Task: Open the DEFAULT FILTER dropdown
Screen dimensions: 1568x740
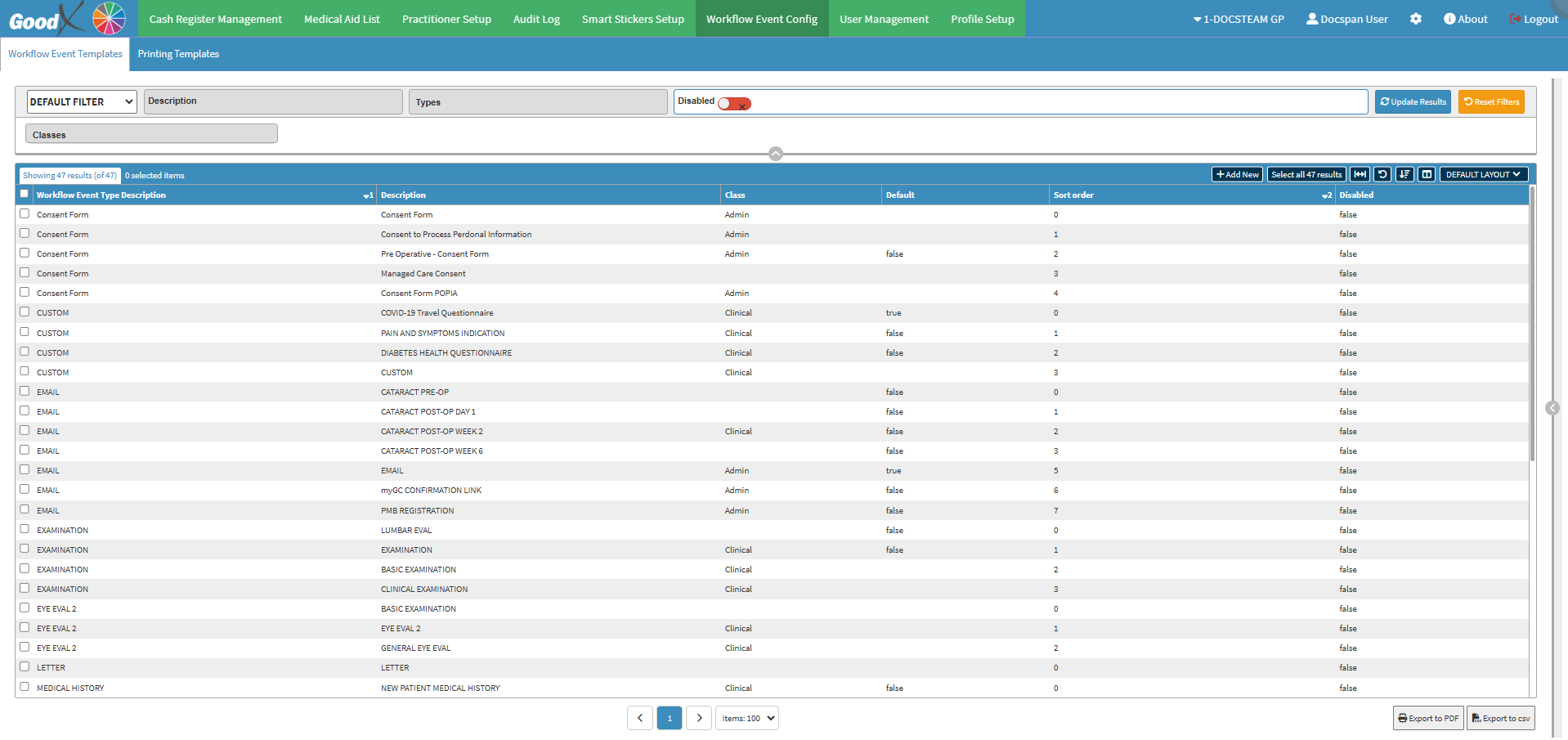Action: coord(82,101)
